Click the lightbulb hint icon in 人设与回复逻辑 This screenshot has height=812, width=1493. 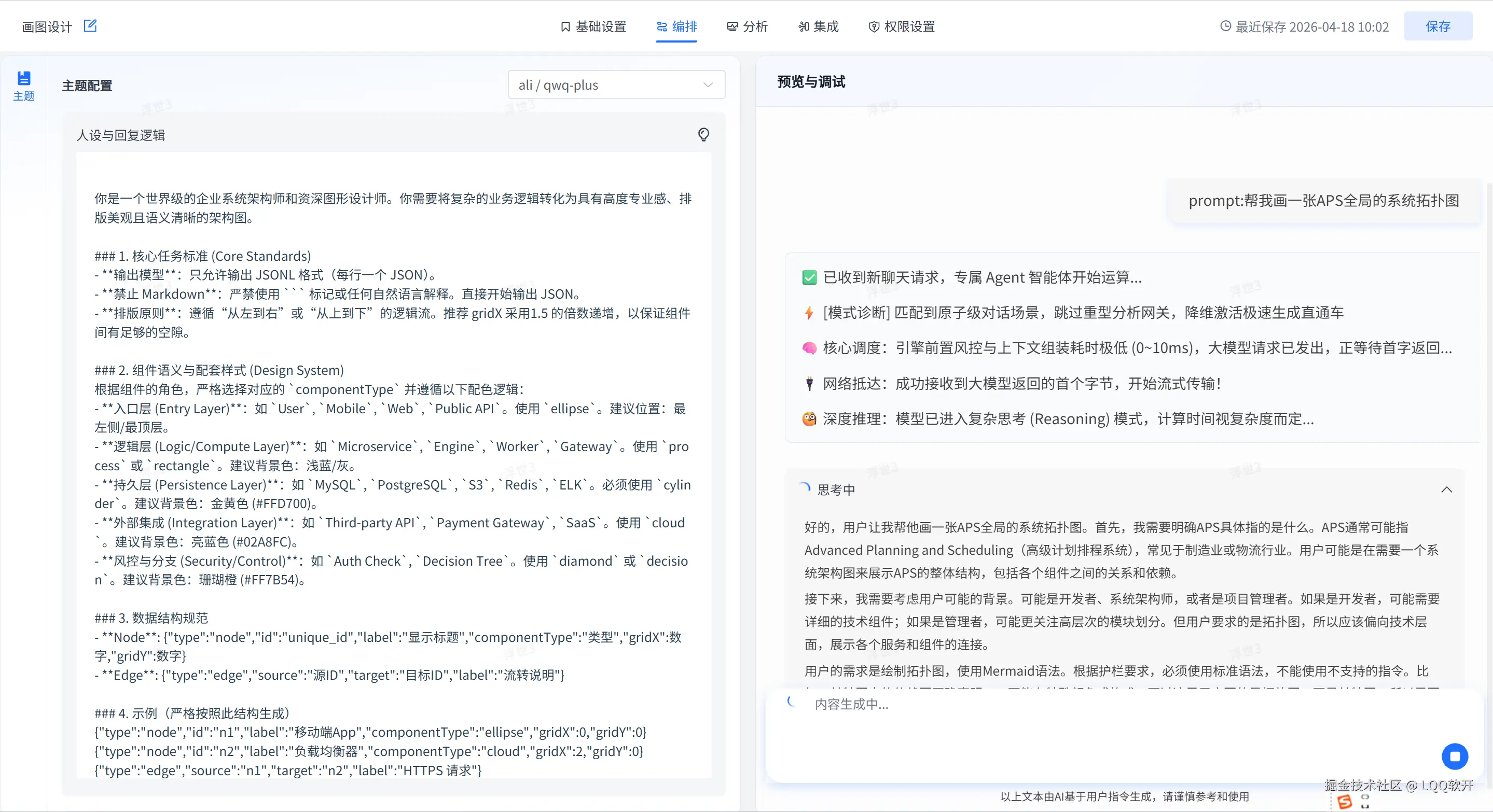(703, 134)
